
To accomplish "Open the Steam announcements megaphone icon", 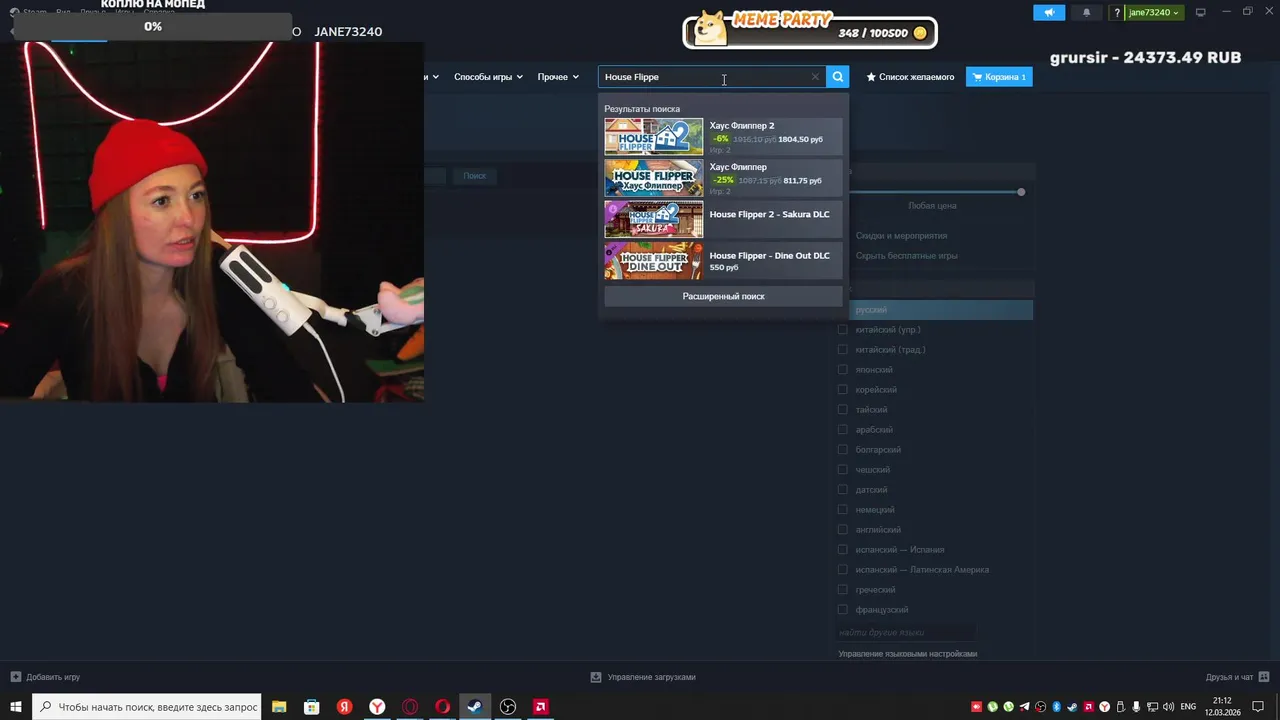I will pyautogui.click(x=1049, y=13).
